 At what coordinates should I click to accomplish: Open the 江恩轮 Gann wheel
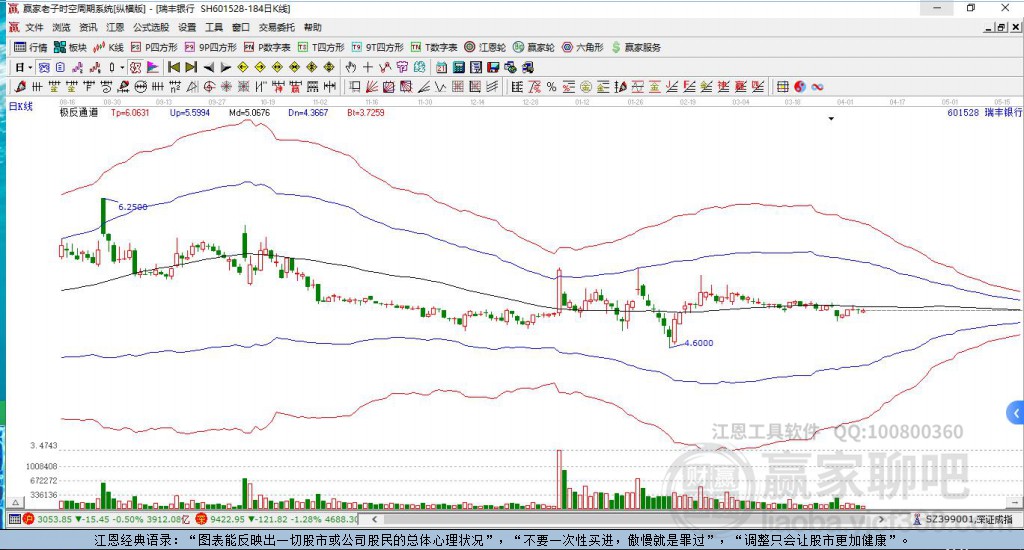coord(485,47)
